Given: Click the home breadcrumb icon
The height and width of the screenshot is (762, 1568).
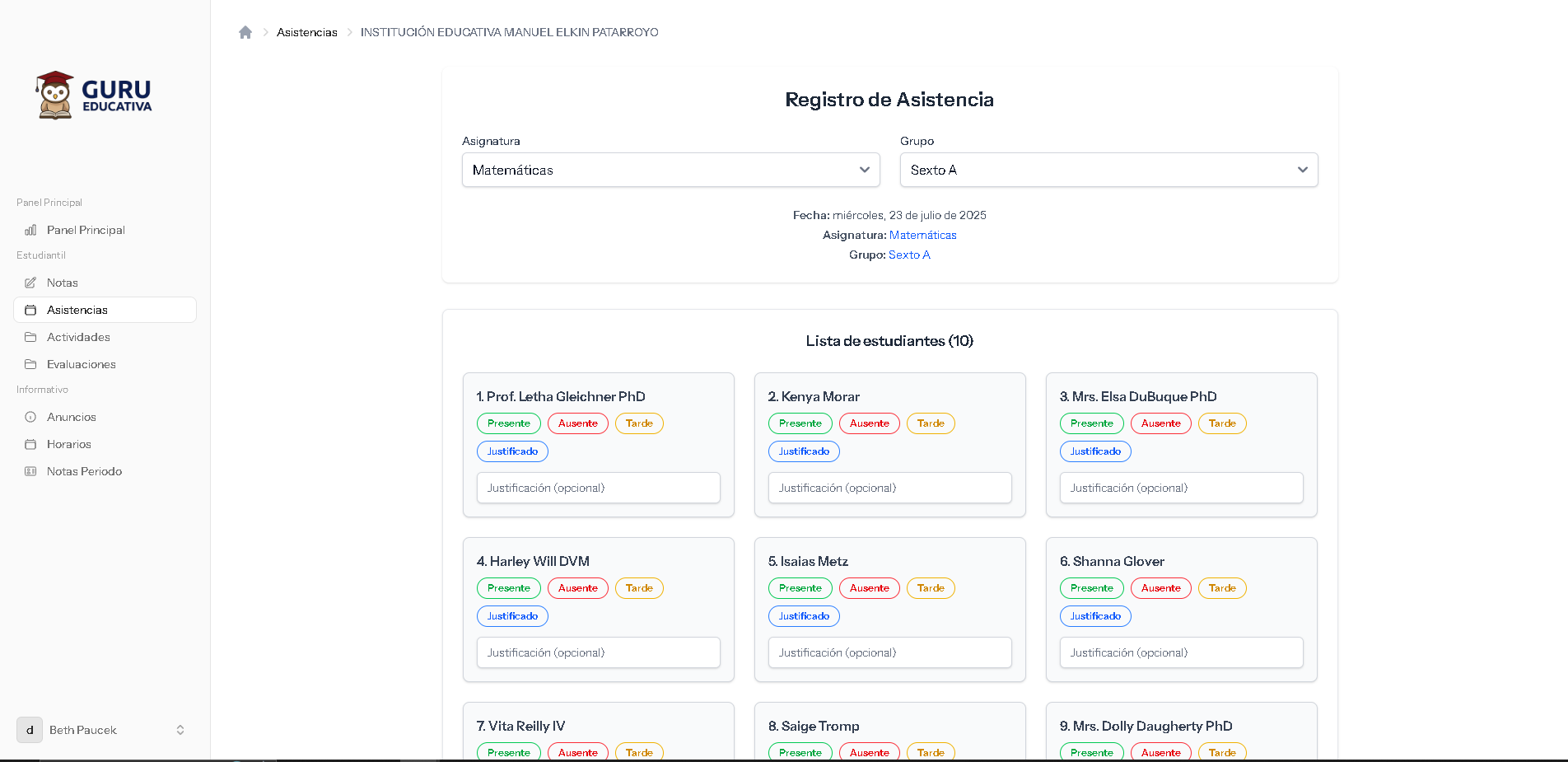Looking at the screenshot, I should (245, 32).
